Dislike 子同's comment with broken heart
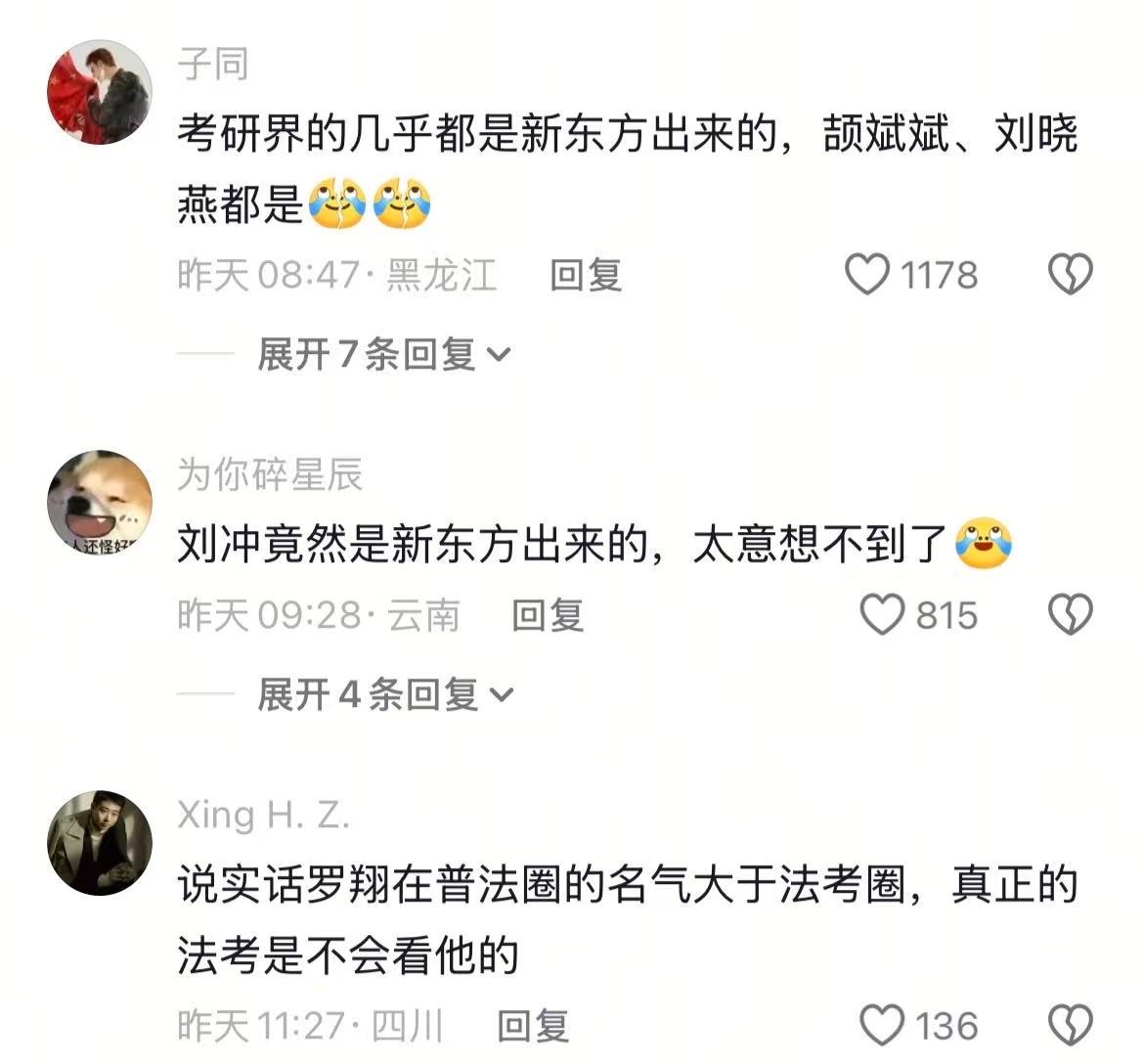The height and width of the screenshot is (1064, 1144). coord(1071,275)
